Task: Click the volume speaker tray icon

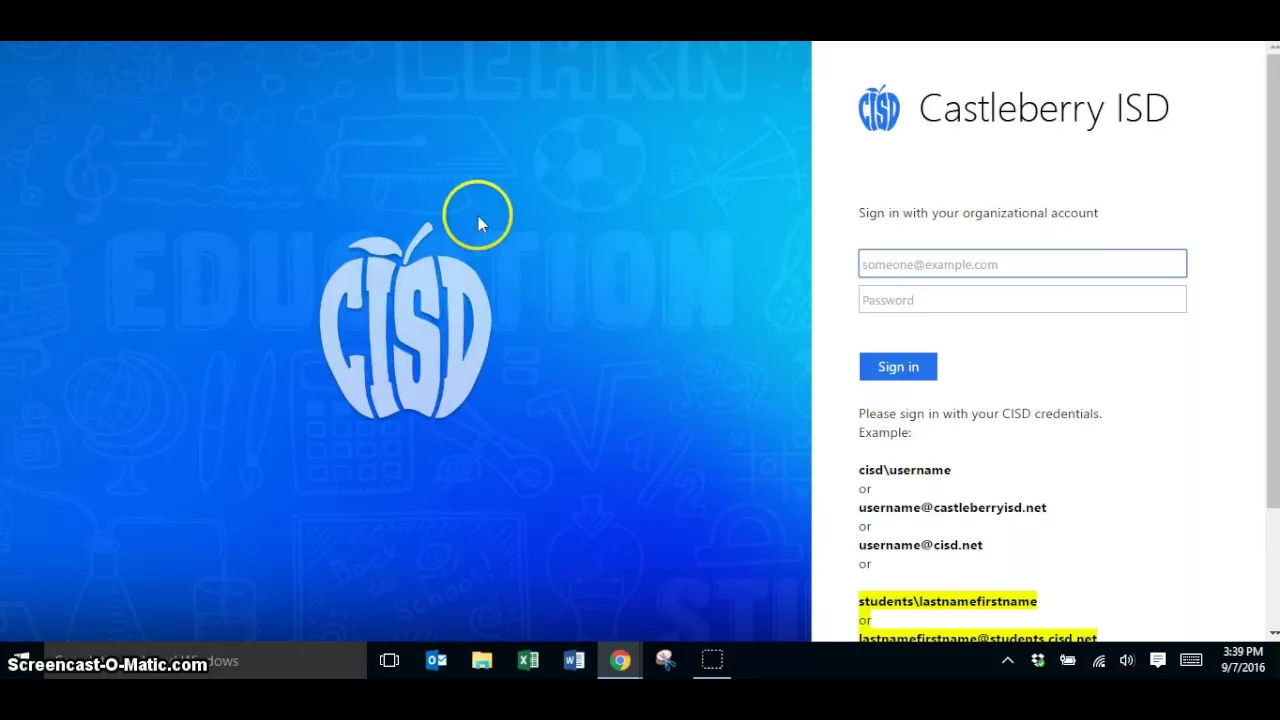Action: pyautogui.click(x=1127, y=661)
